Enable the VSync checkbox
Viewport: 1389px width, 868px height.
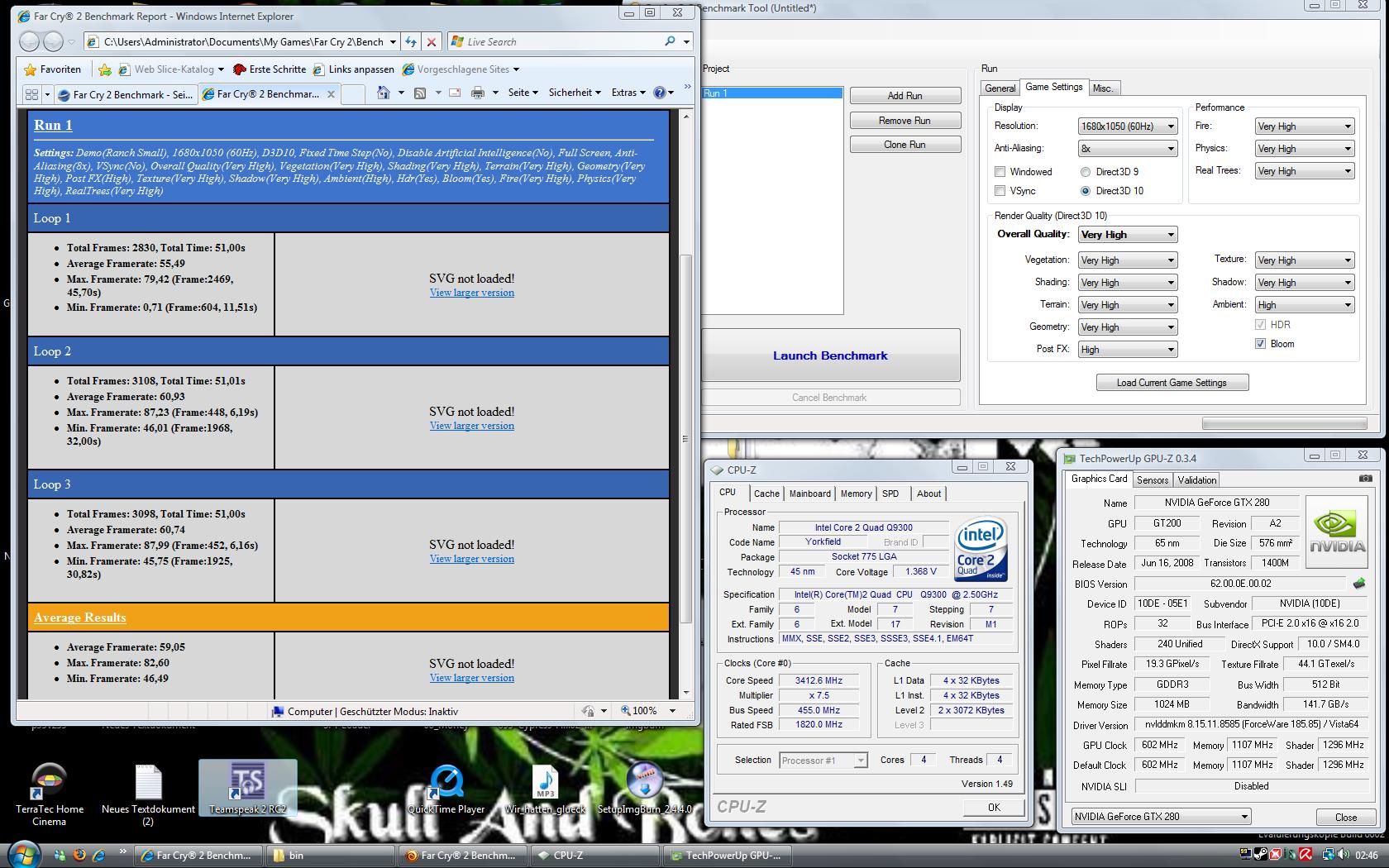[x=1000, y=191]
